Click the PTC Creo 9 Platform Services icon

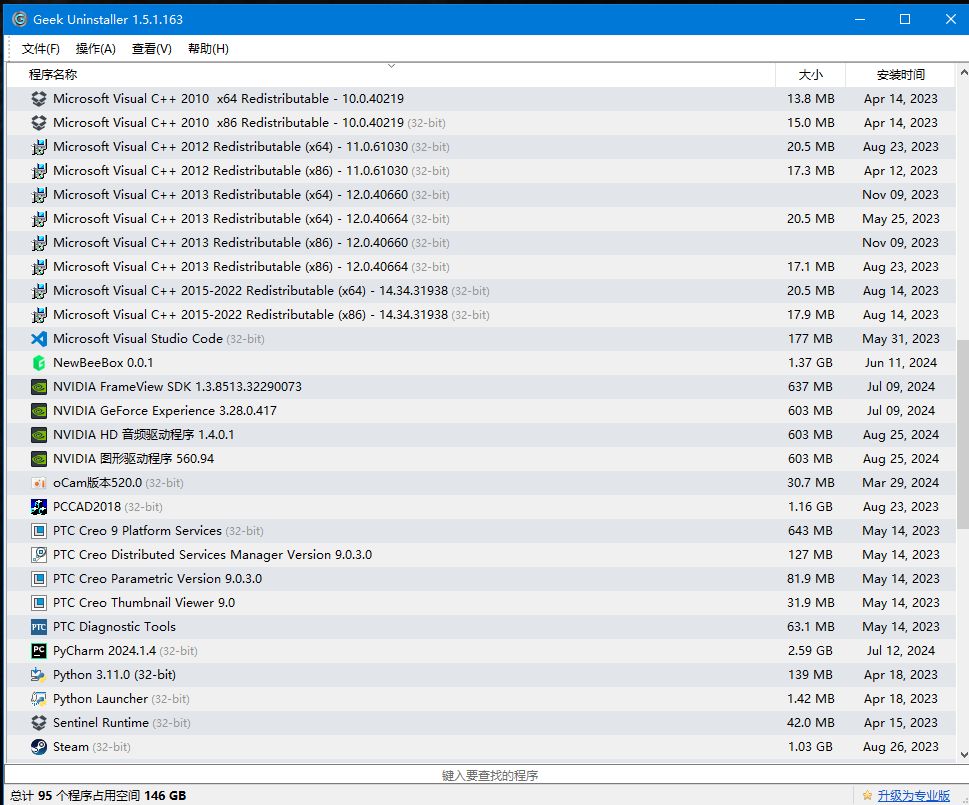pos(39,531)
